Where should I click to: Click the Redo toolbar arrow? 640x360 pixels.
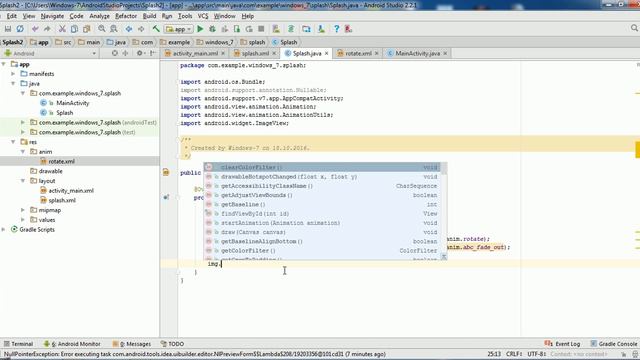coord(47,29)
